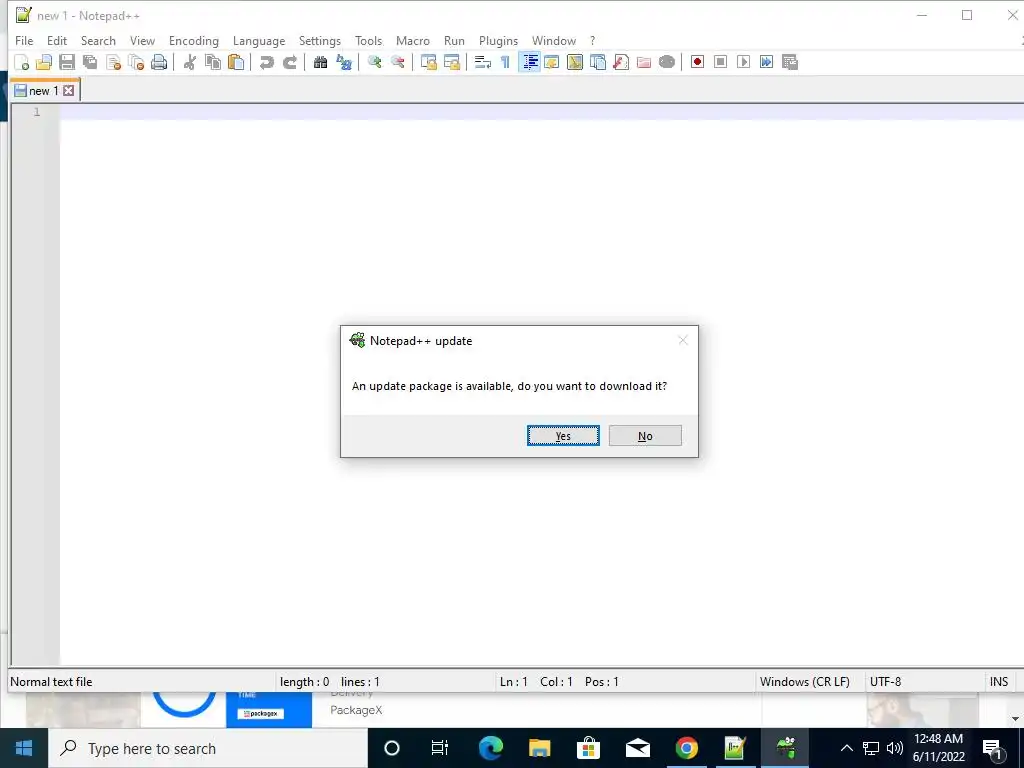Click the Cut scissors icon
The width and height of the screenshot is (1024, 768).
tap(189, 62)
